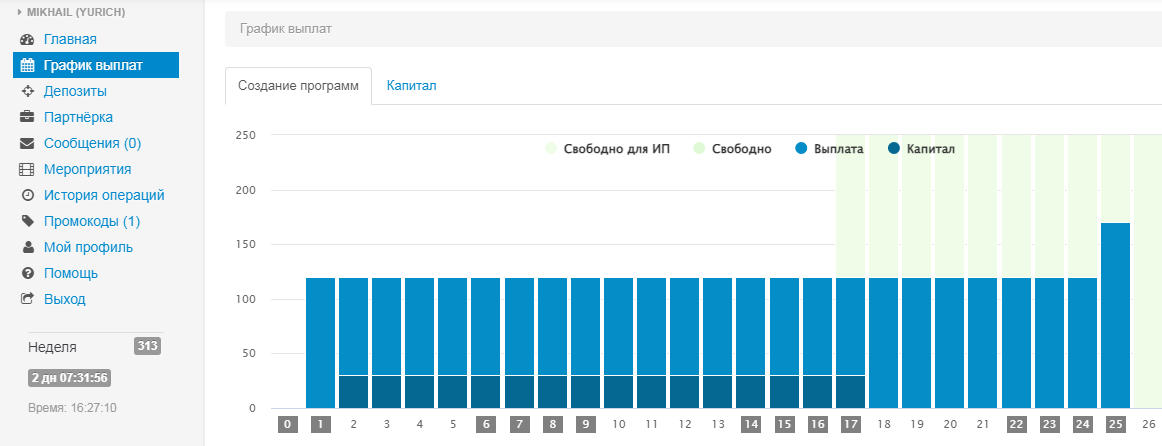
Task: Click the film icon next to Мероприятия
Action: tap(27, 170)
